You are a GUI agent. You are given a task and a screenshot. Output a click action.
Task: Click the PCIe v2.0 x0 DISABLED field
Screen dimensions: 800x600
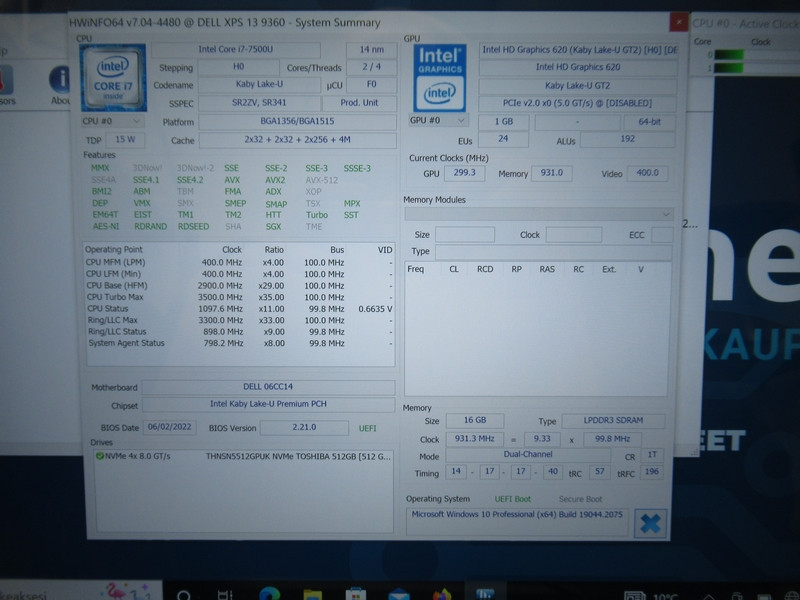coord(578,103)
